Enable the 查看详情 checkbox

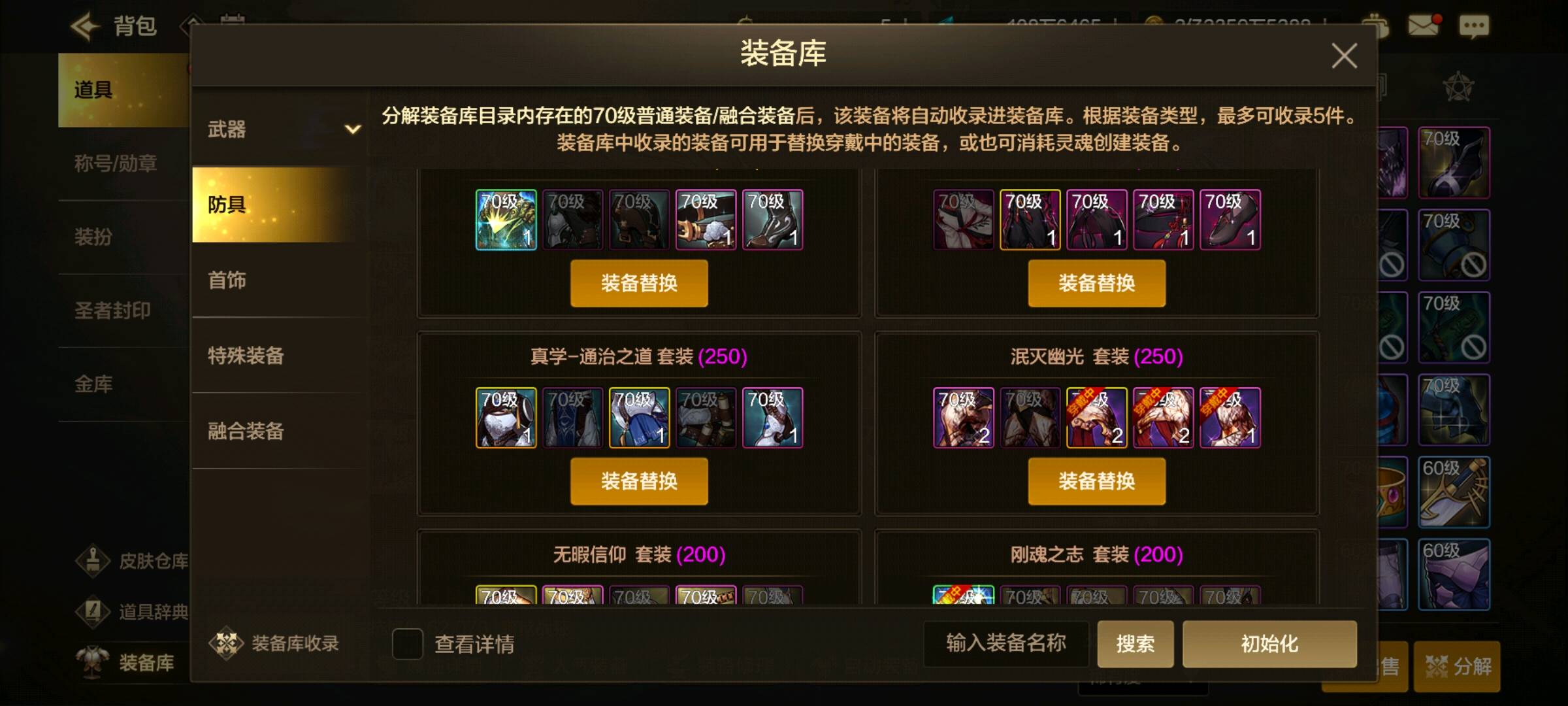pyautogui.click(x=408, y=644)
